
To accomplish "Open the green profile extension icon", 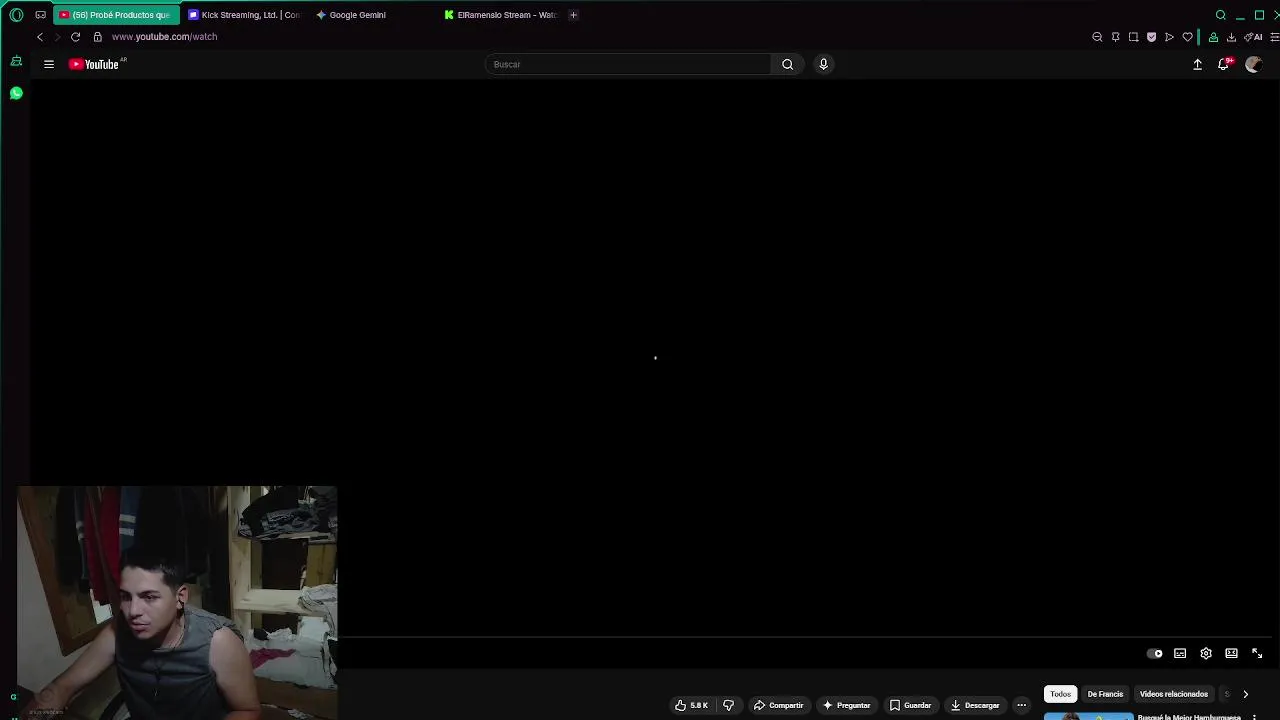I will coord(1213,37).
